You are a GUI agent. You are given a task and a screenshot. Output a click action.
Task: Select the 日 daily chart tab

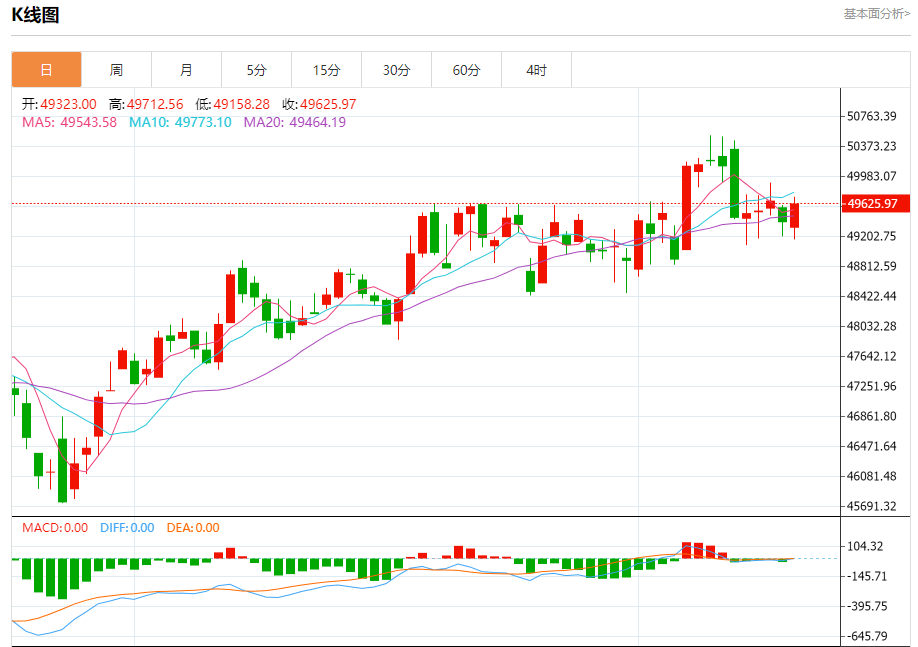pyautogui.click(x=46, y=70)
